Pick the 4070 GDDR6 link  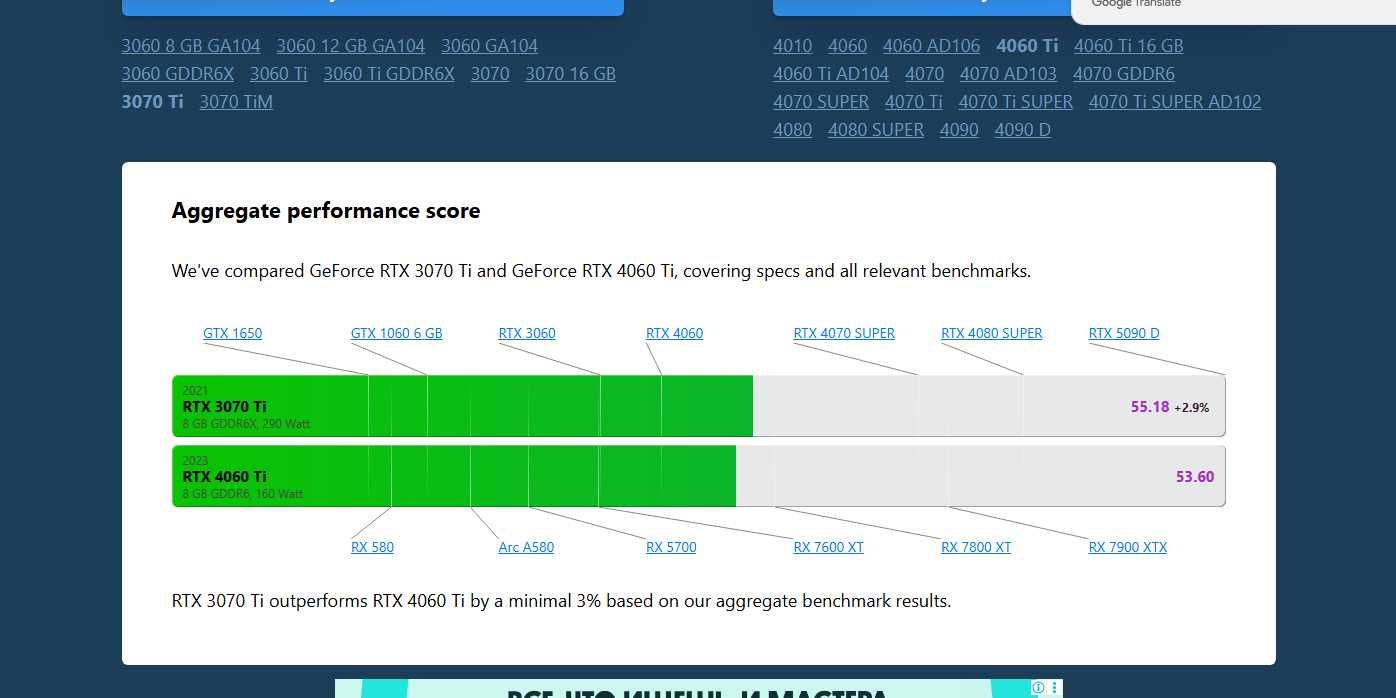point(1124,74)
